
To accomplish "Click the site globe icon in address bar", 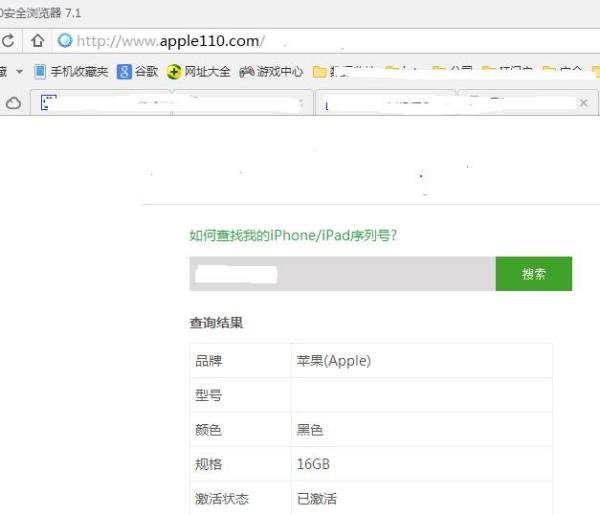I will pos(65,41).
